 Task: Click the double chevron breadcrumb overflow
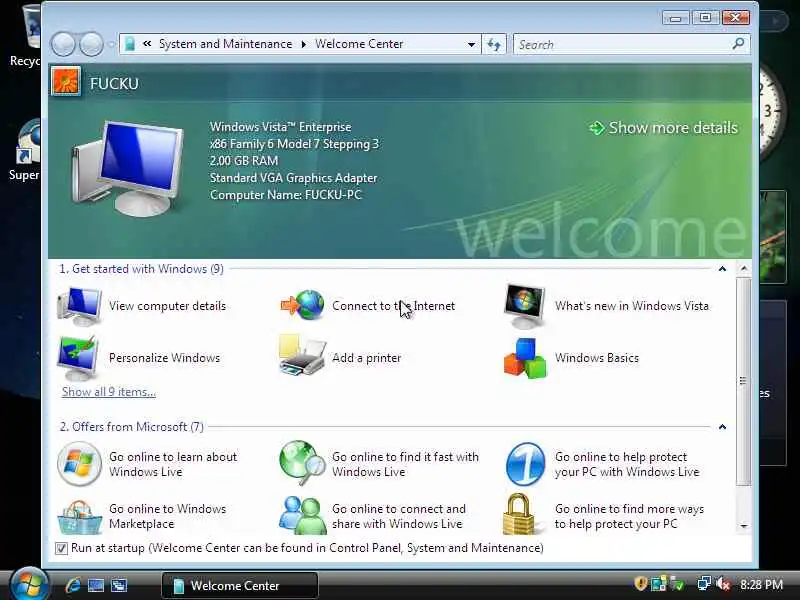[147, 44]
